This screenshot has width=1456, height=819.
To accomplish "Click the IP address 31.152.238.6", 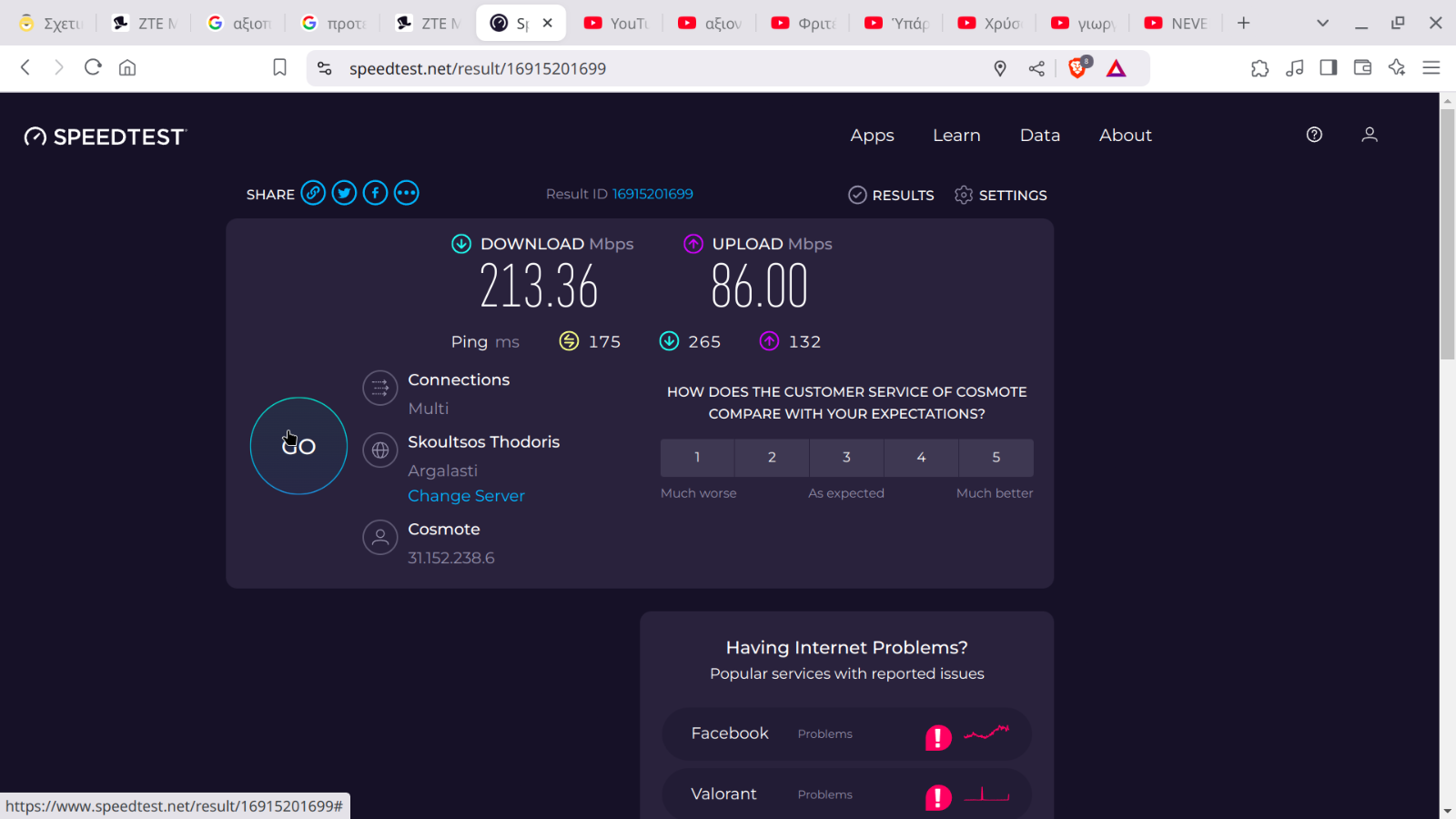I will tap(451, 558).
